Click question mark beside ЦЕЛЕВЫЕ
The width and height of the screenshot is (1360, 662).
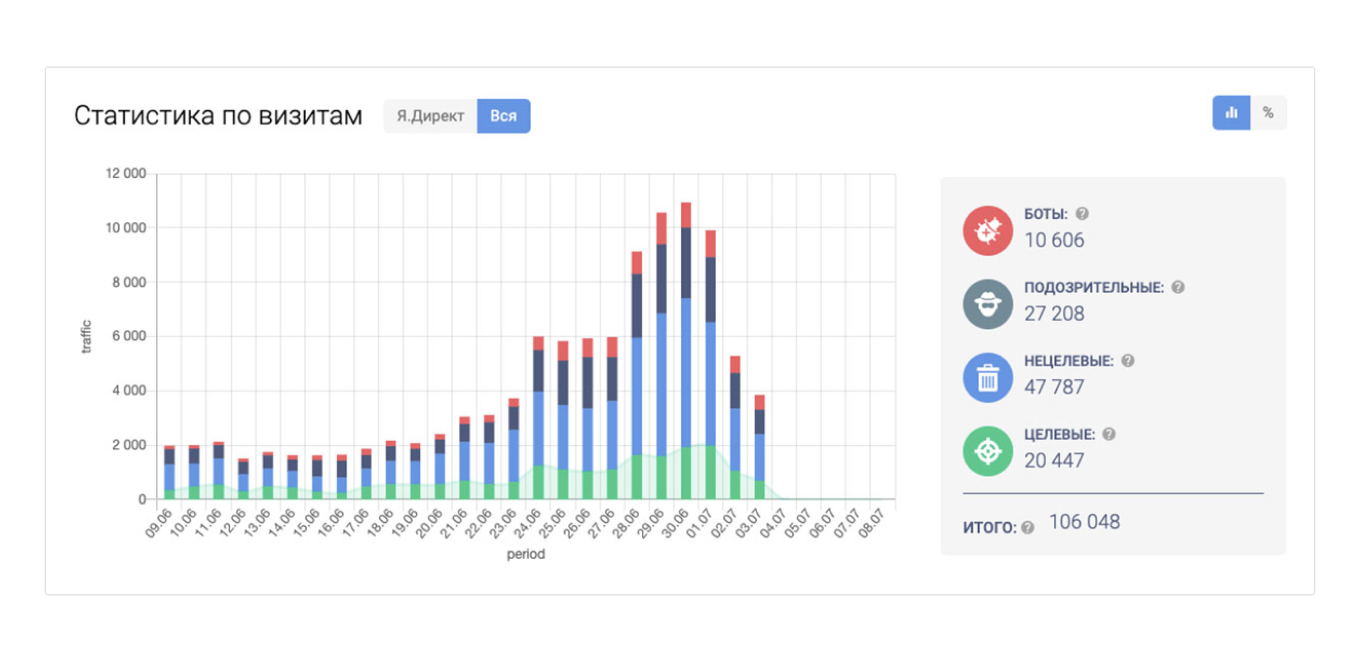tap(1108, 435)
